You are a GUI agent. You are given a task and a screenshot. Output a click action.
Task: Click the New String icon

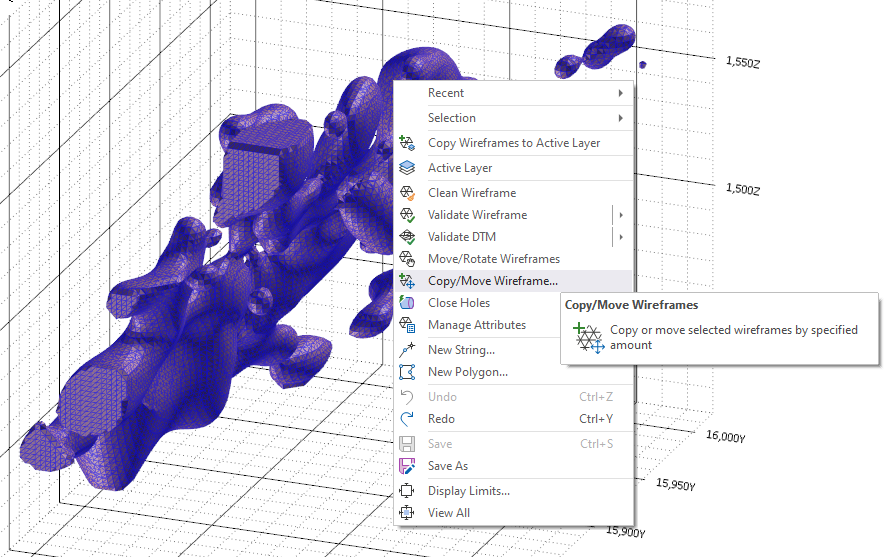pyautogui.click(x=407, y=350)
